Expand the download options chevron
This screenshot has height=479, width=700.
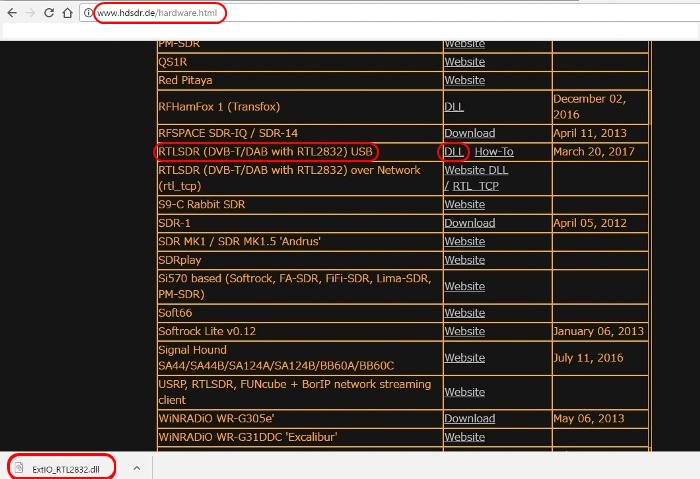pos(137,468)
